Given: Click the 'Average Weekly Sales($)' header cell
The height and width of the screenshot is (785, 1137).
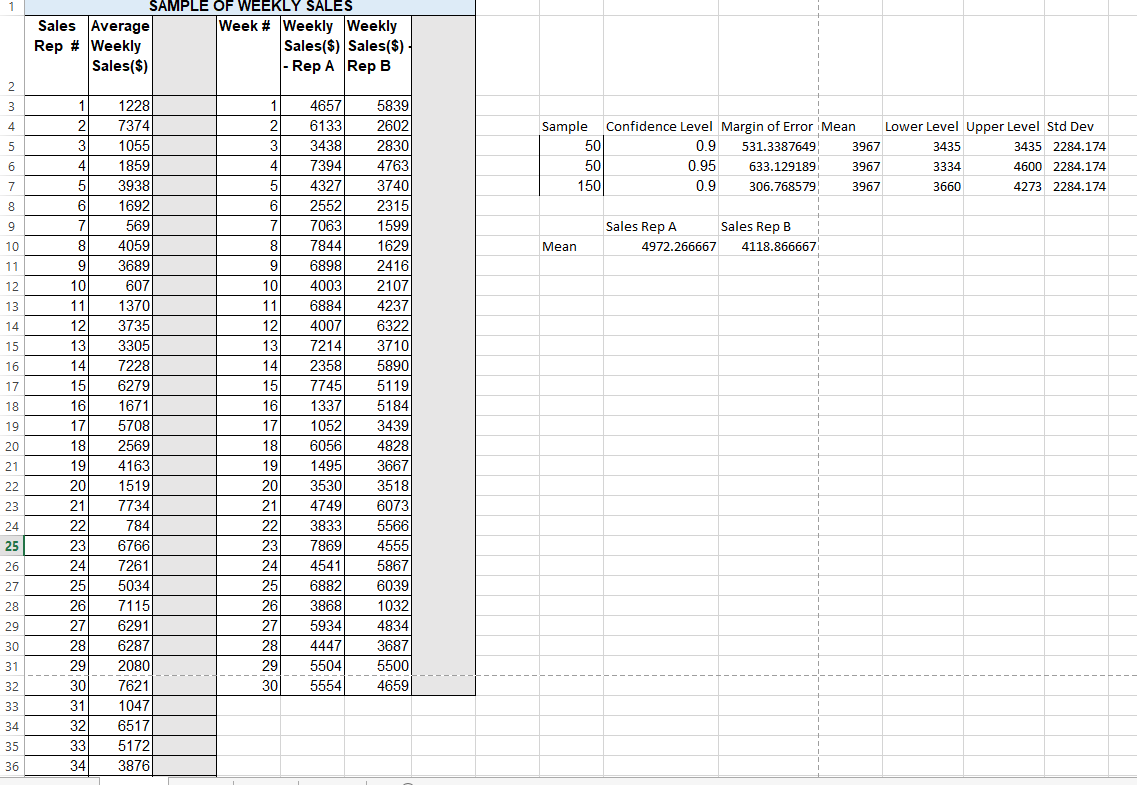Looking at the screenshot, I should coord(120,56).
